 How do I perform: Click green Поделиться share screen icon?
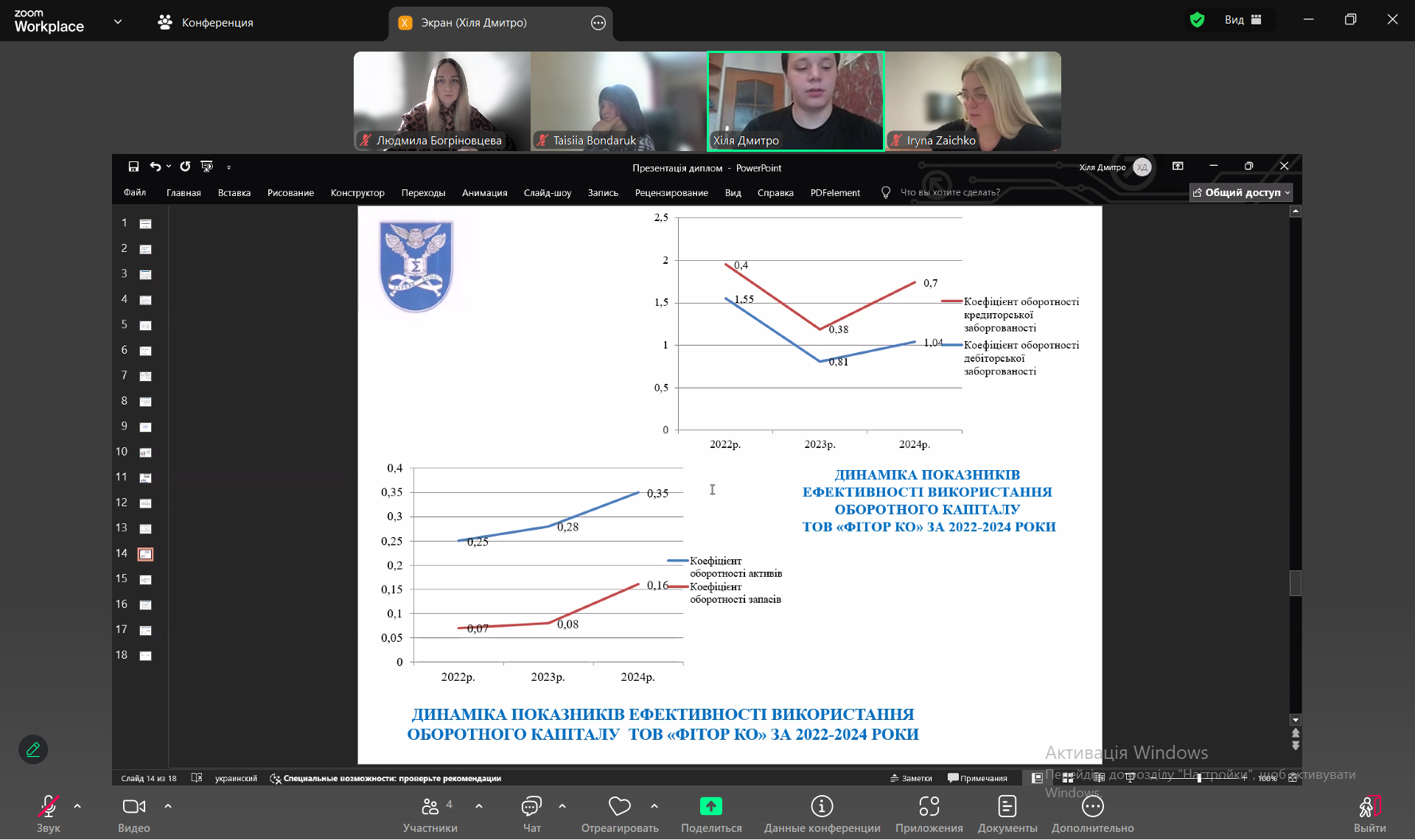click(x=710, y=807)
